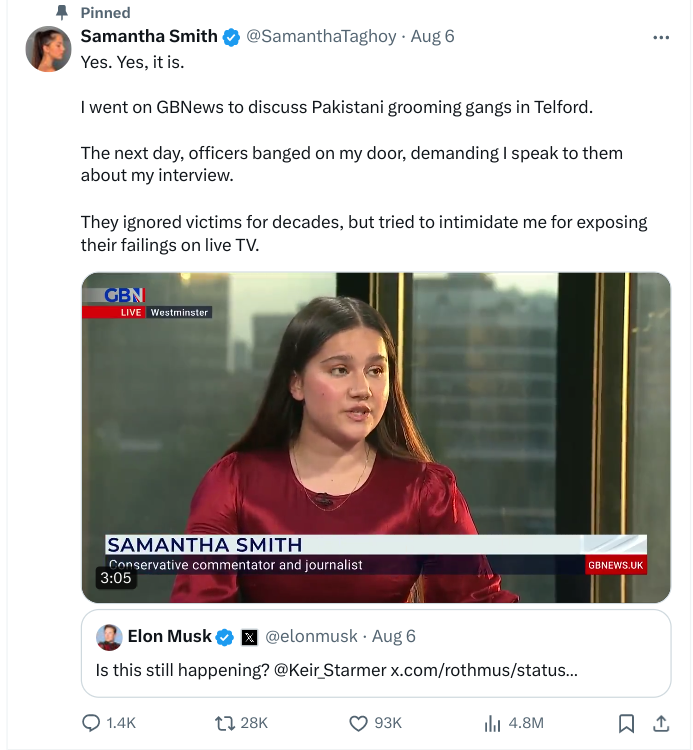
Task: Open the Aug 6 post timestamp
Action: [x=433, y=37]
